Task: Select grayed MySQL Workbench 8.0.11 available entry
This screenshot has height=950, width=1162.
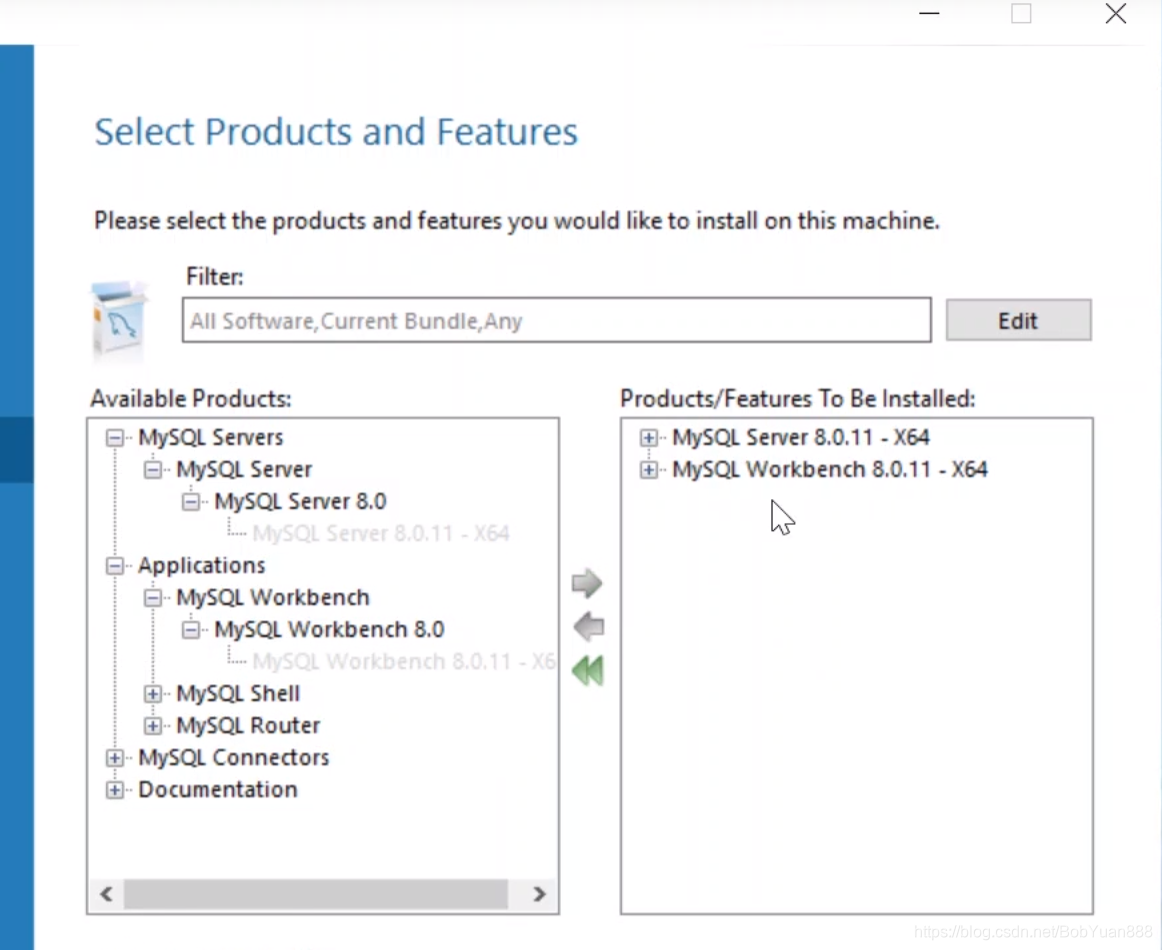Action: tap(404, 661)
